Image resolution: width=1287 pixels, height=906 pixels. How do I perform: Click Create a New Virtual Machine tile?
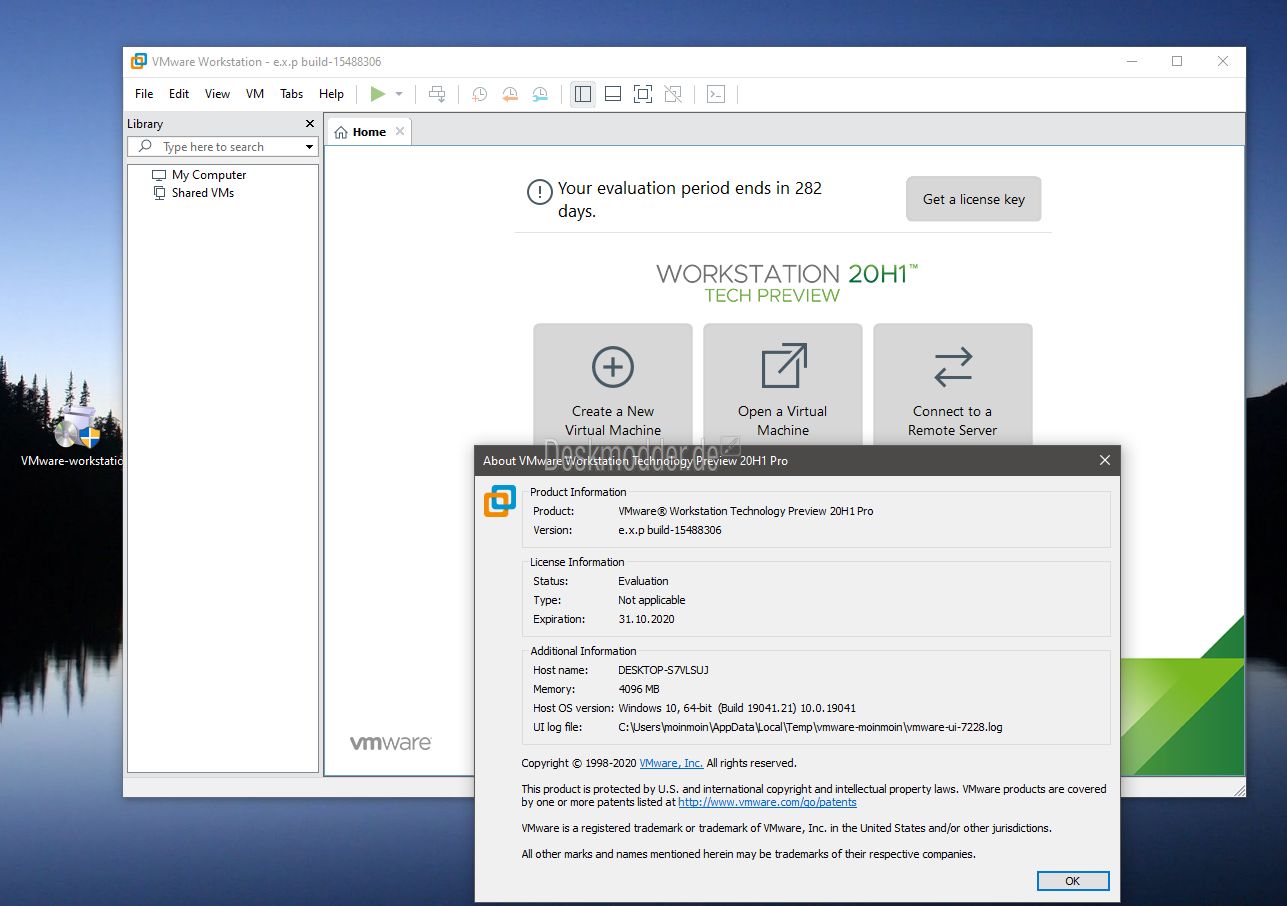coord(613,385)
